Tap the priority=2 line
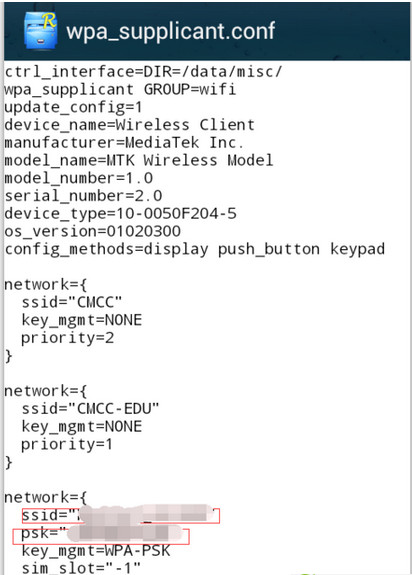This screenshot has width=412, height=575. coord(67,338)
